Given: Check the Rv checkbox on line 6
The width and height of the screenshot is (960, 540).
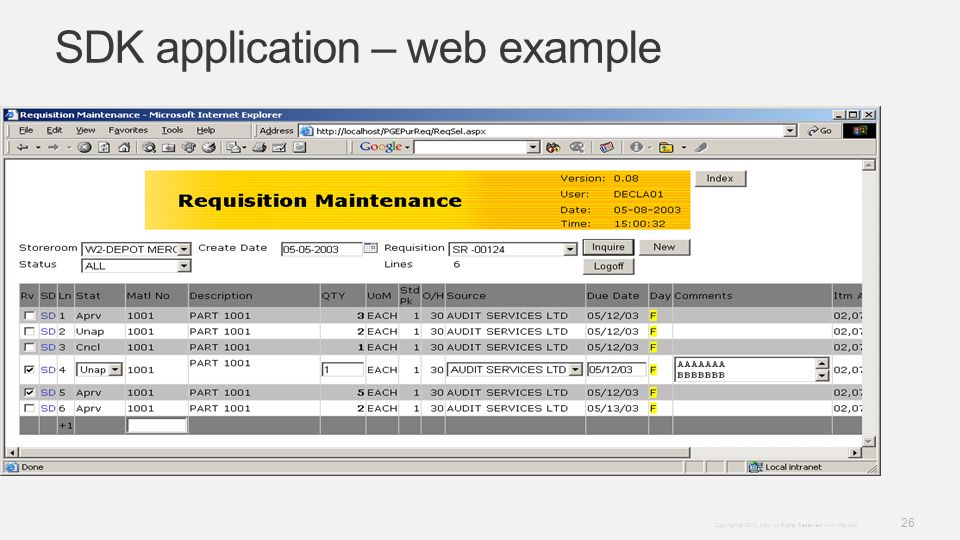Looking at the screenshot, I should coord(29,408).
